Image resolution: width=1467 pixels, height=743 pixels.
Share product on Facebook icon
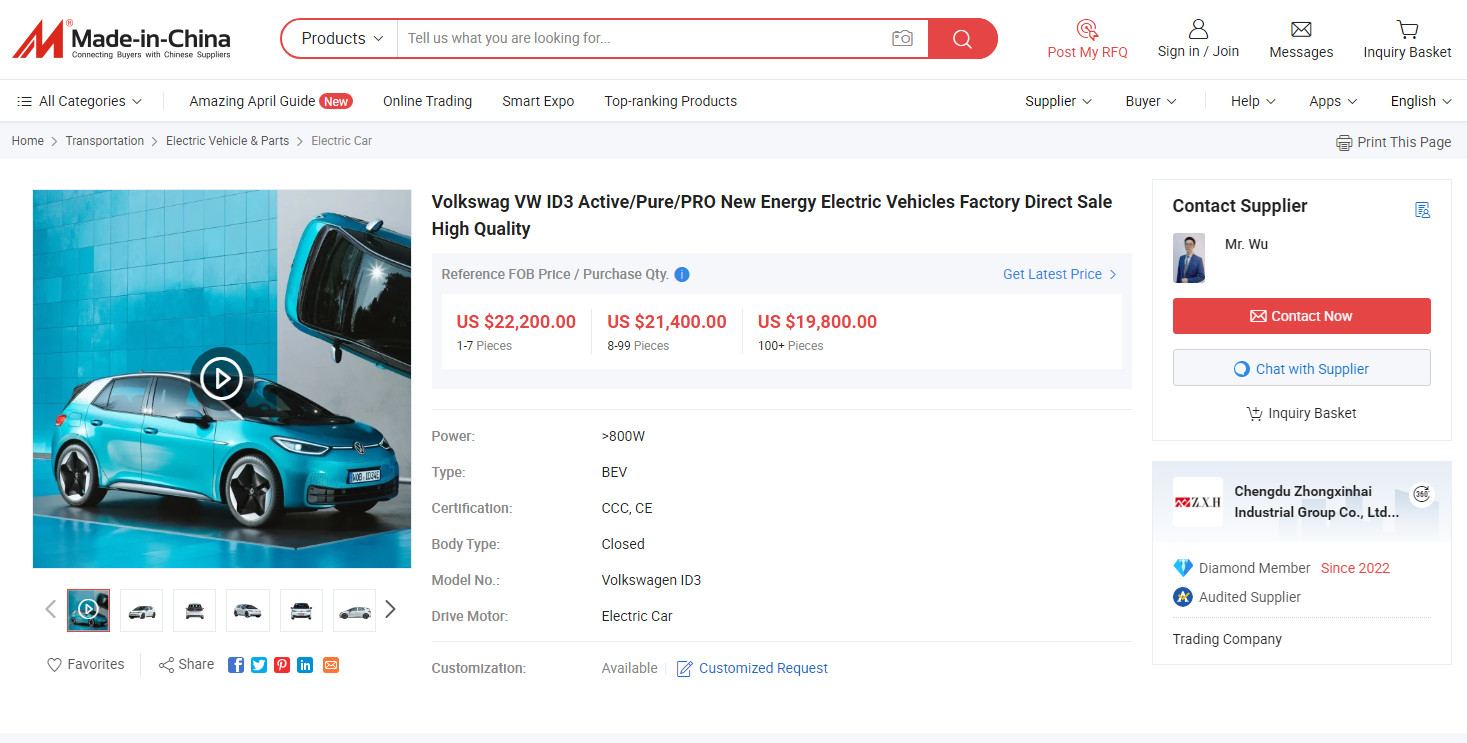click(x=236, y=665)
